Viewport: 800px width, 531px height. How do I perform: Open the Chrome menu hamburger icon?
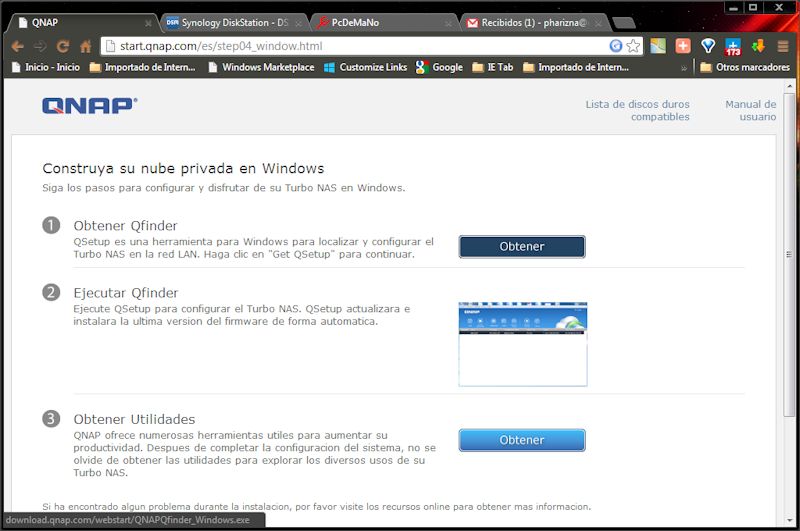coord(783,46)
